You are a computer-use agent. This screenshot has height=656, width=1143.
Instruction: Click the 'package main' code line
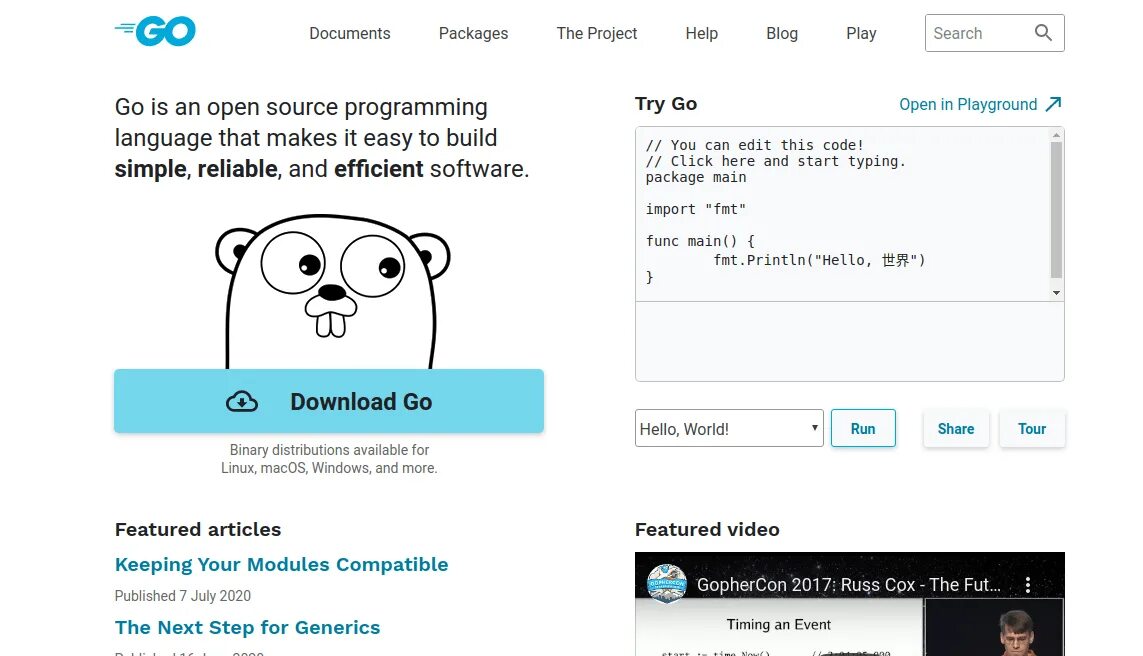coord(695,177)
